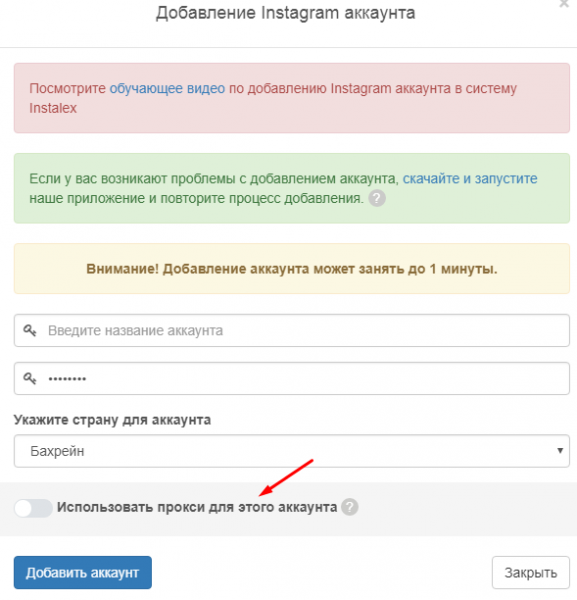577x600 pixels.
Task: Click the key icon in account name field
Action: pyautogui.click(x=30, y=330)
